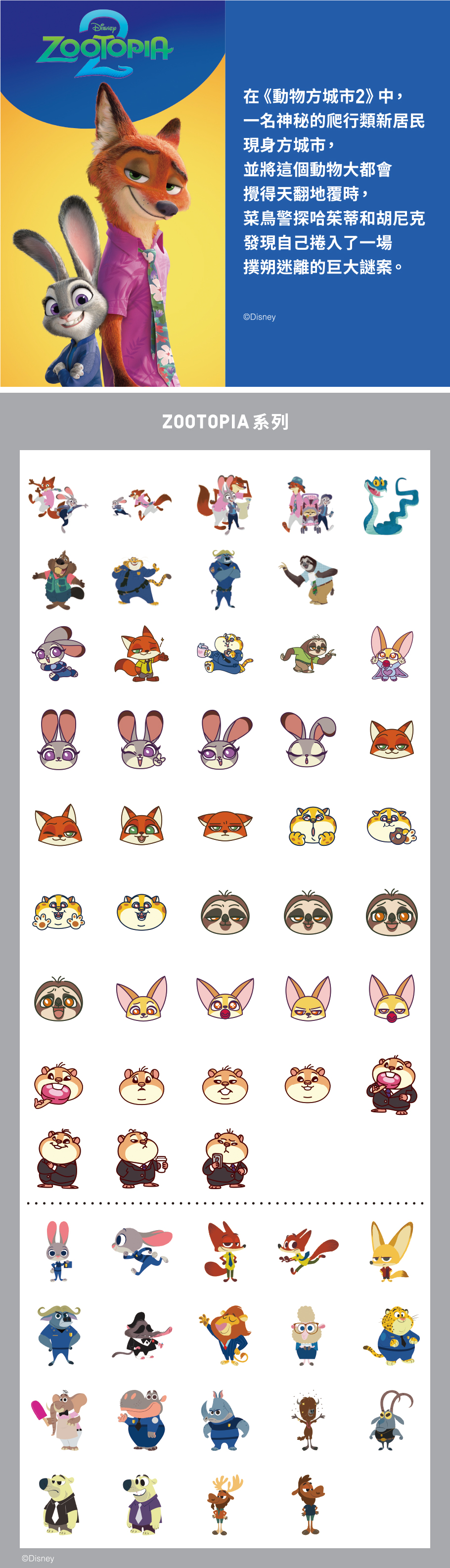This screenshot has height=1568, width=450.
Task: Pick the rhino police officer sticker
Action: point(225,1420)
